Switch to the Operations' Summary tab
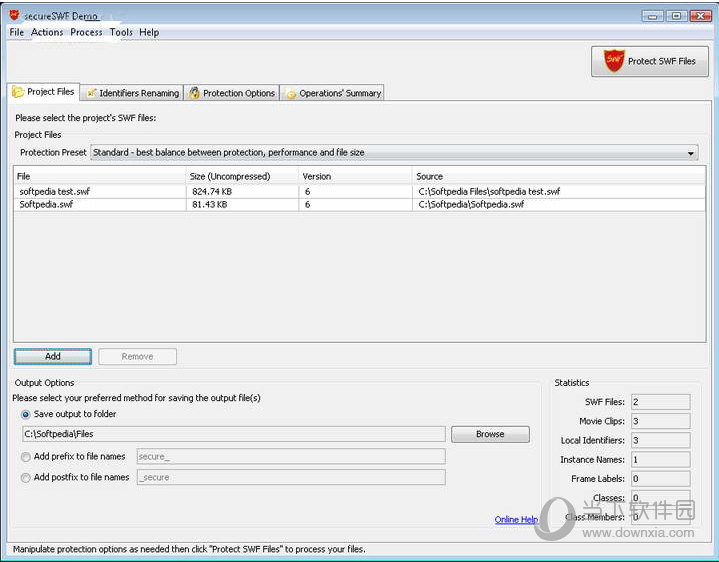 332,93
